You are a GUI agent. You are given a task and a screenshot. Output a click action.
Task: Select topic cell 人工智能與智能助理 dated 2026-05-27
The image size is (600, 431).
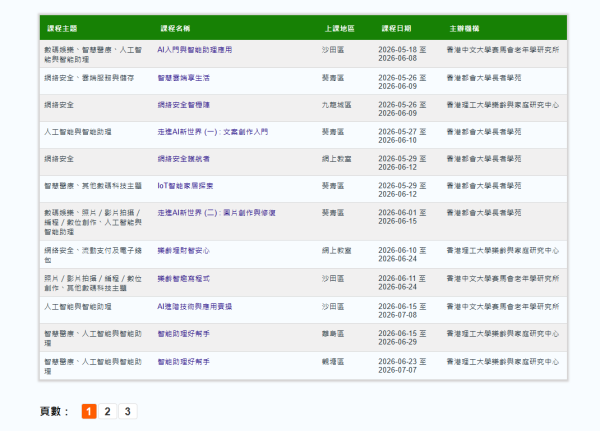[x=78, y=132]
